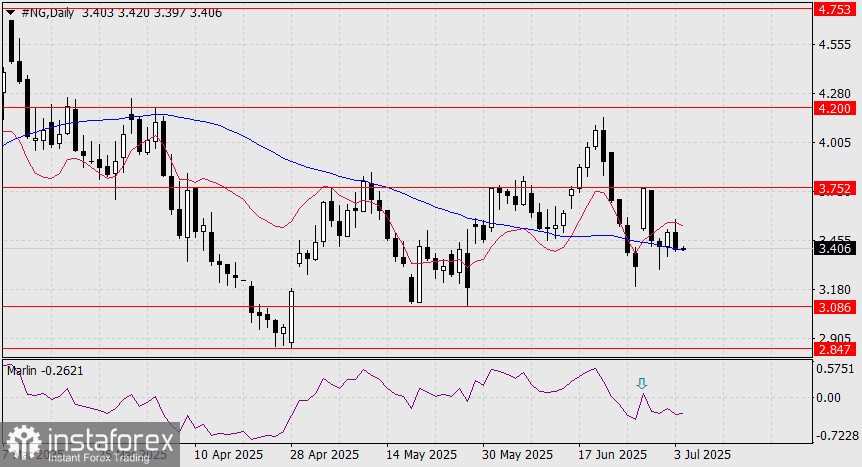Select the 30 May 2025 date marker
The width and height of the screenshot is (862, 467).
[518, 454]
